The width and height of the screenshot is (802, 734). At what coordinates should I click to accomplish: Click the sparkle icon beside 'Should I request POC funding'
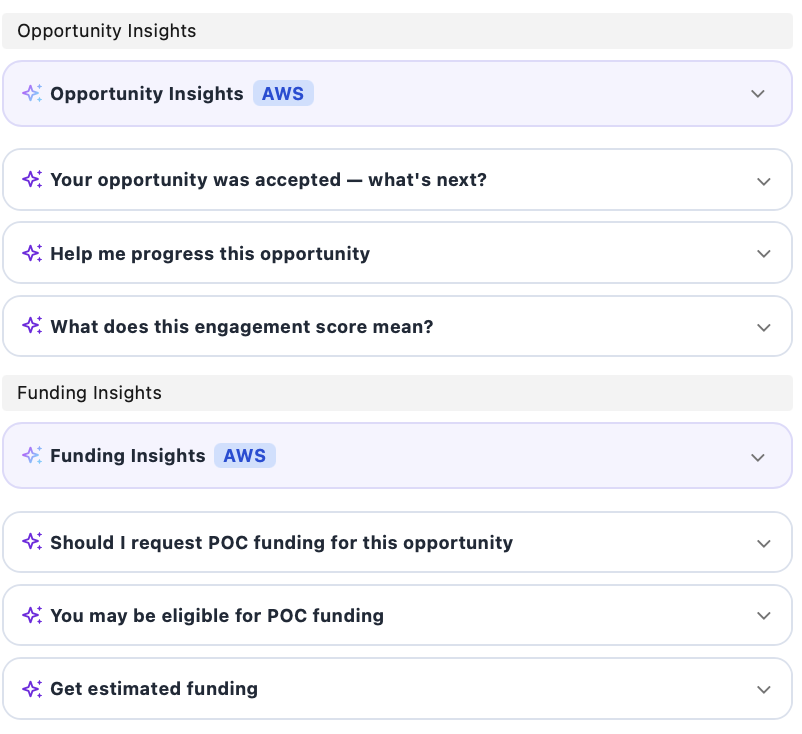point(31,541)
